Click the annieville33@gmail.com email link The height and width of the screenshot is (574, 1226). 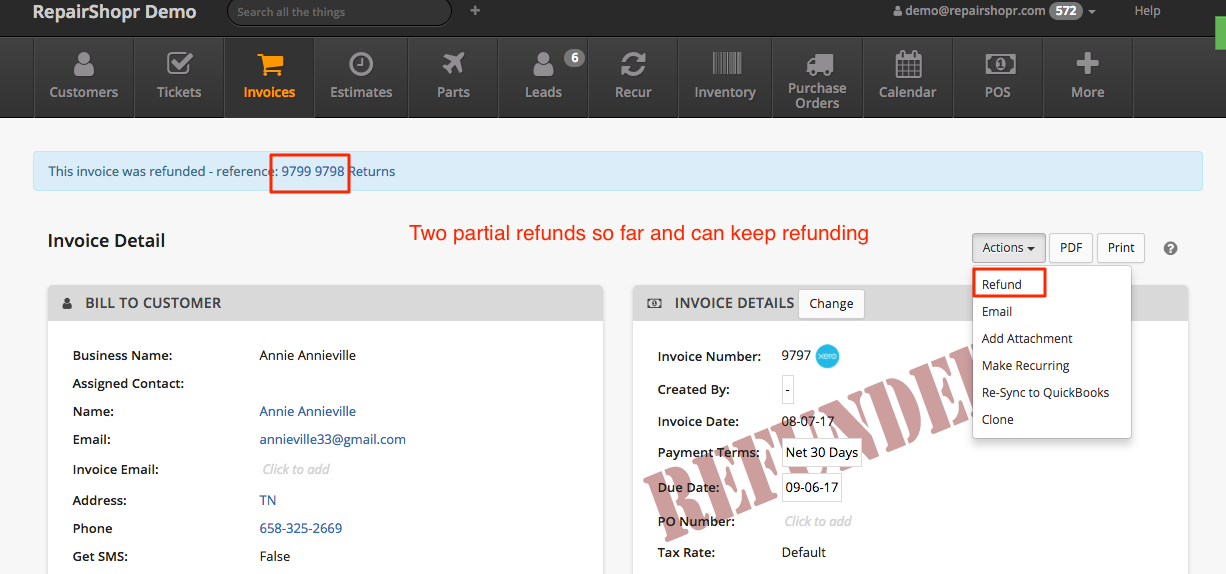coord(333,439)
